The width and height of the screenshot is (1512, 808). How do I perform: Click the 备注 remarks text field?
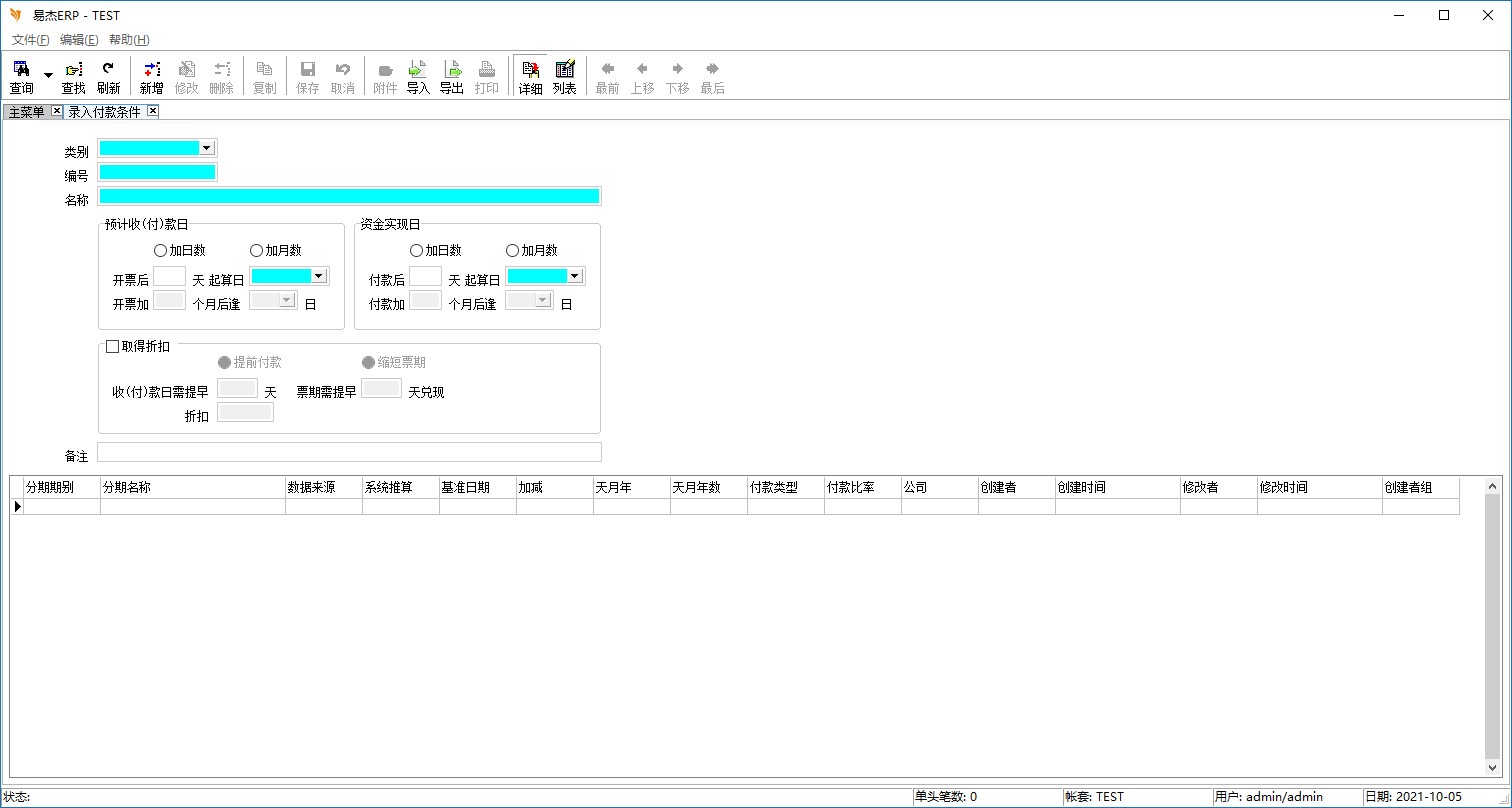pyautogui.click(x=349, y=452)
